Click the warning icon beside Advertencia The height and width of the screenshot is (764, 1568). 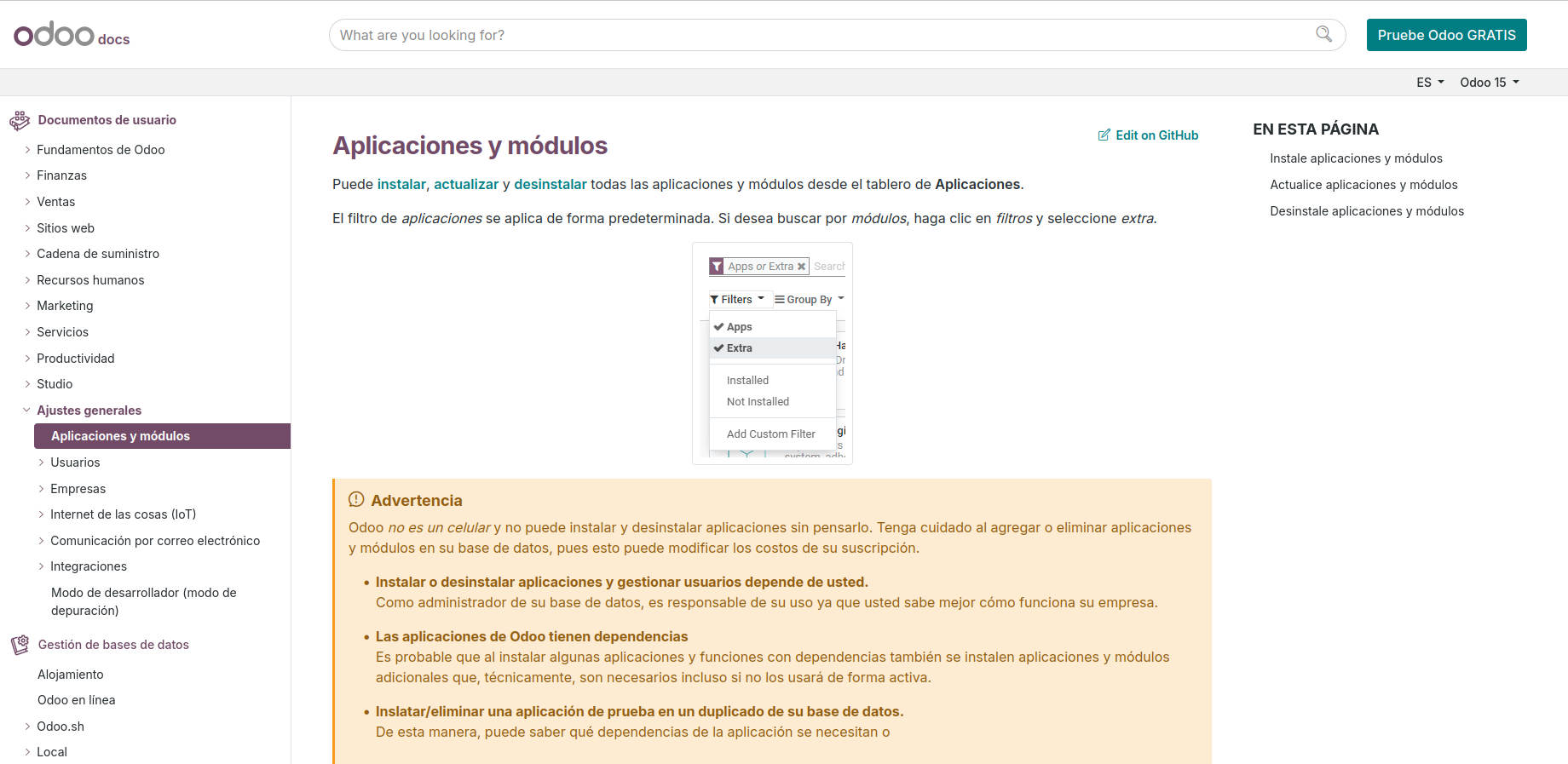[356, 500]
